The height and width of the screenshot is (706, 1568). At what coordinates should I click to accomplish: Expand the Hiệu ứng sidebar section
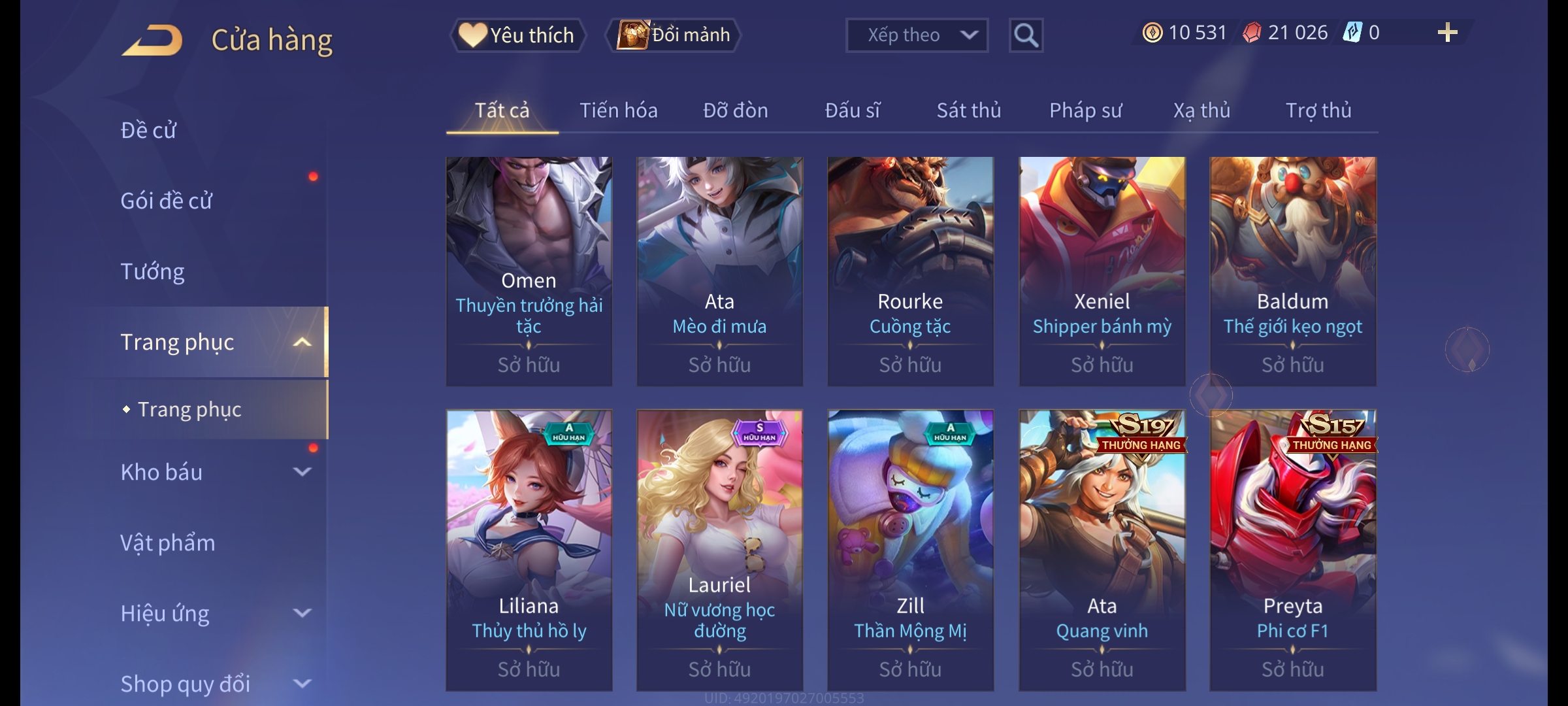click(x=302, y=613)
